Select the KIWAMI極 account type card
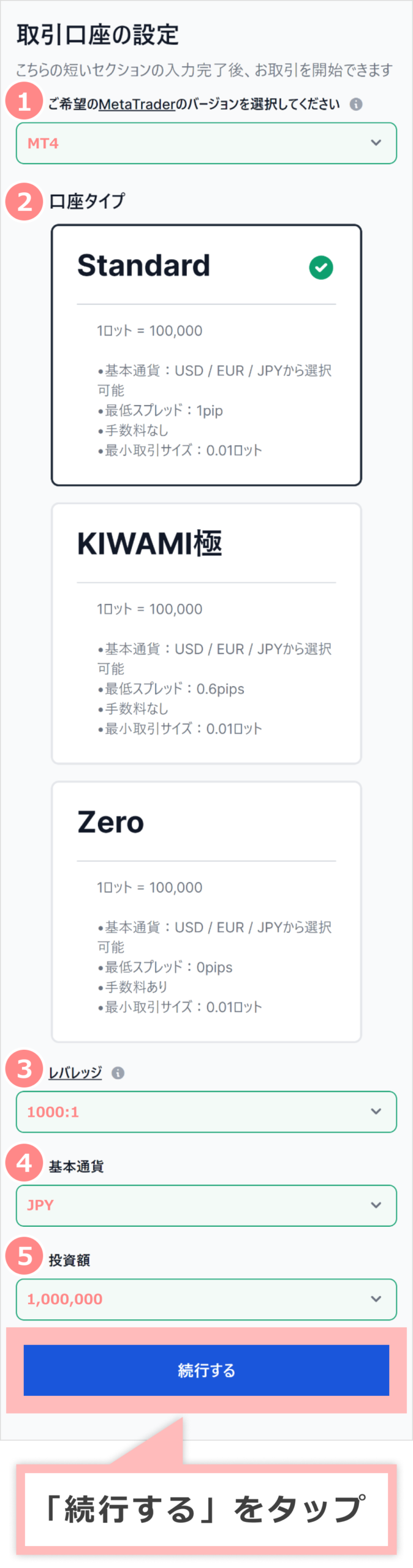The width and height of the screenshot is (413, 1568). coord(206,633)
